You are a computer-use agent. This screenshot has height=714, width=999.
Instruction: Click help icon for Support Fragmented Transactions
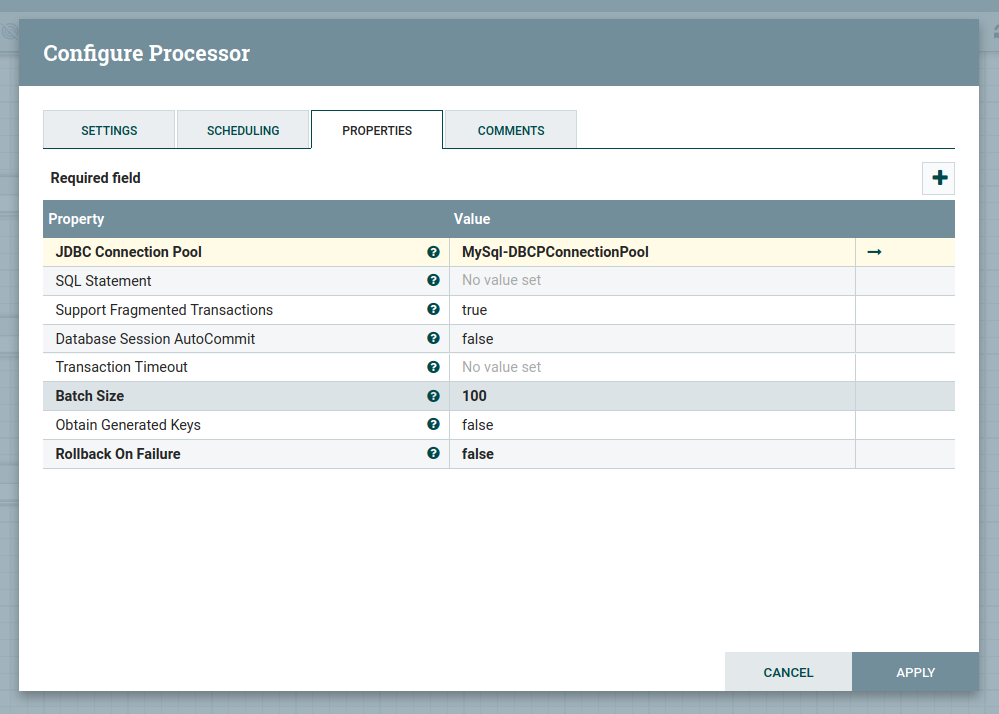point(433,310)
